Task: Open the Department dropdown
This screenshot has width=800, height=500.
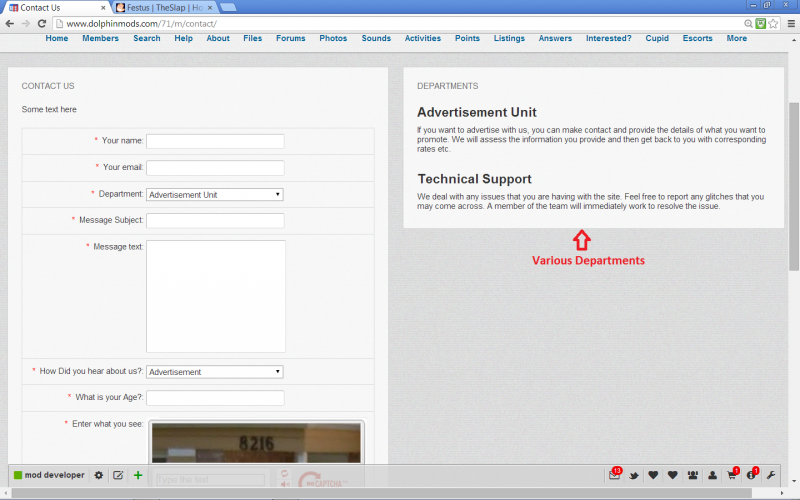Action: (215, 194)
